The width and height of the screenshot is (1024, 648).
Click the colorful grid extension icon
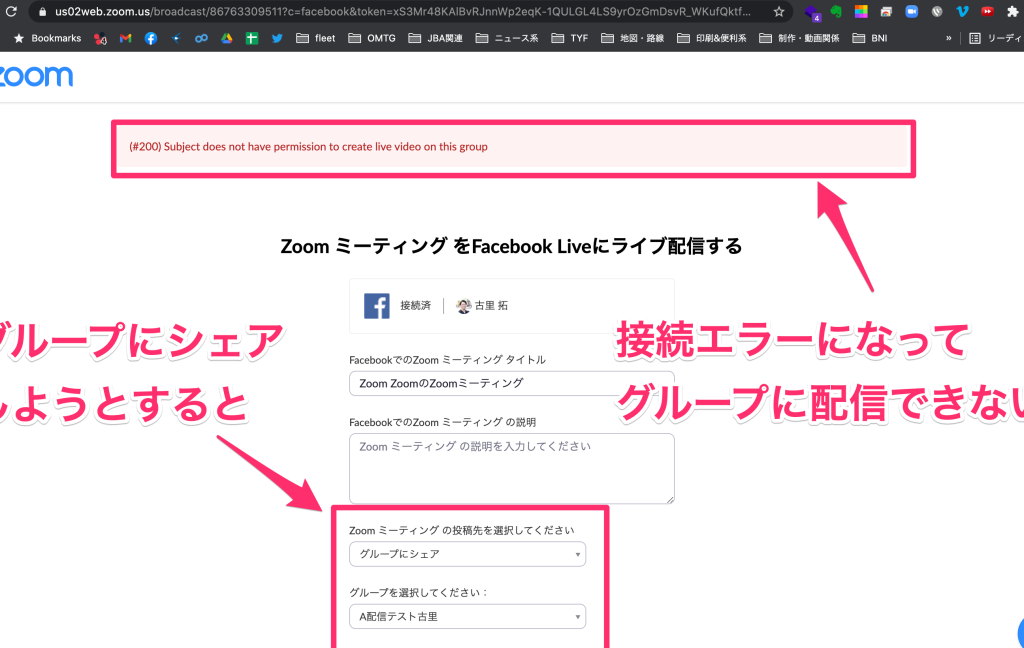(861, 12)
